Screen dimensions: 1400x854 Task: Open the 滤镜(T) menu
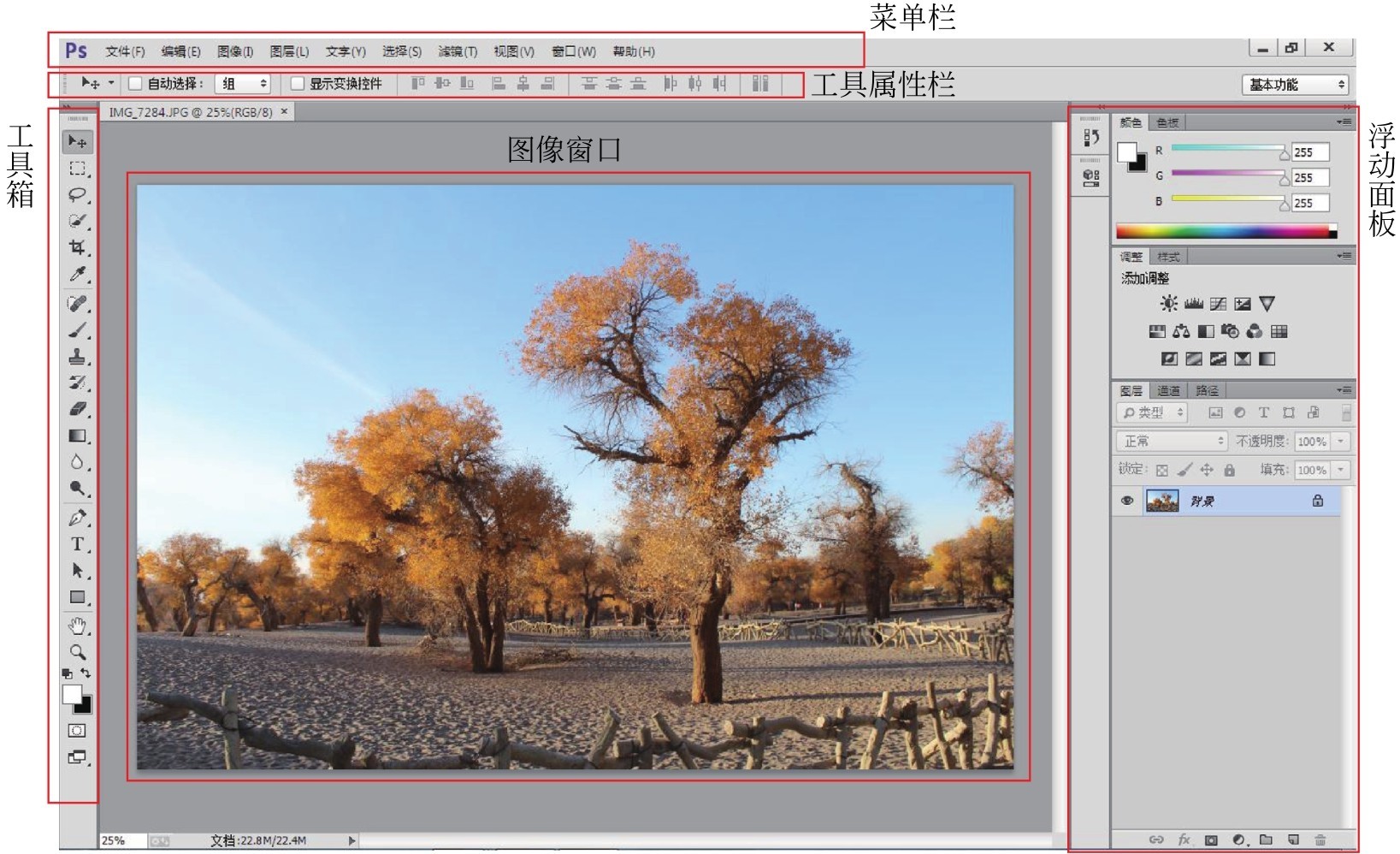click(458, 51)
